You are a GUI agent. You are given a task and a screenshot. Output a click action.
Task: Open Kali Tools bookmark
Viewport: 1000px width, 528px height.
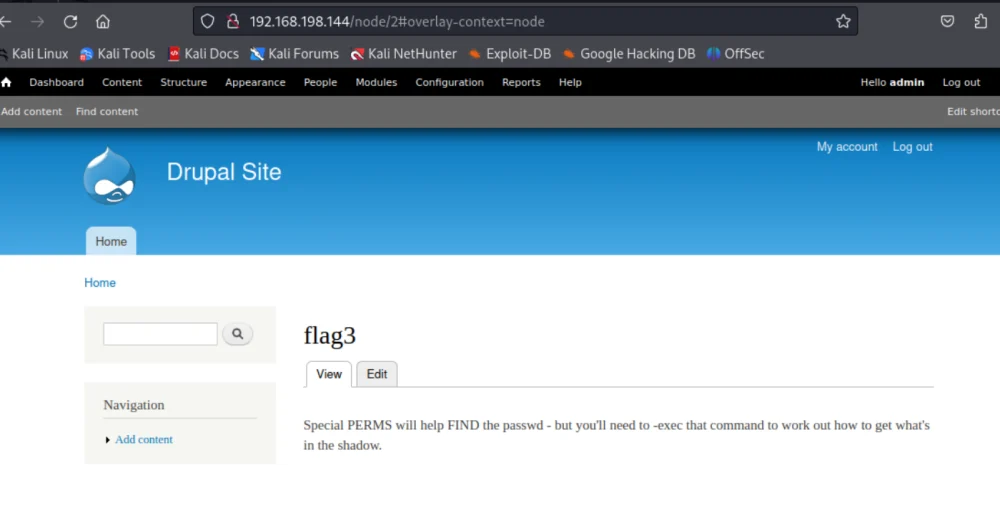click(117, 54)
